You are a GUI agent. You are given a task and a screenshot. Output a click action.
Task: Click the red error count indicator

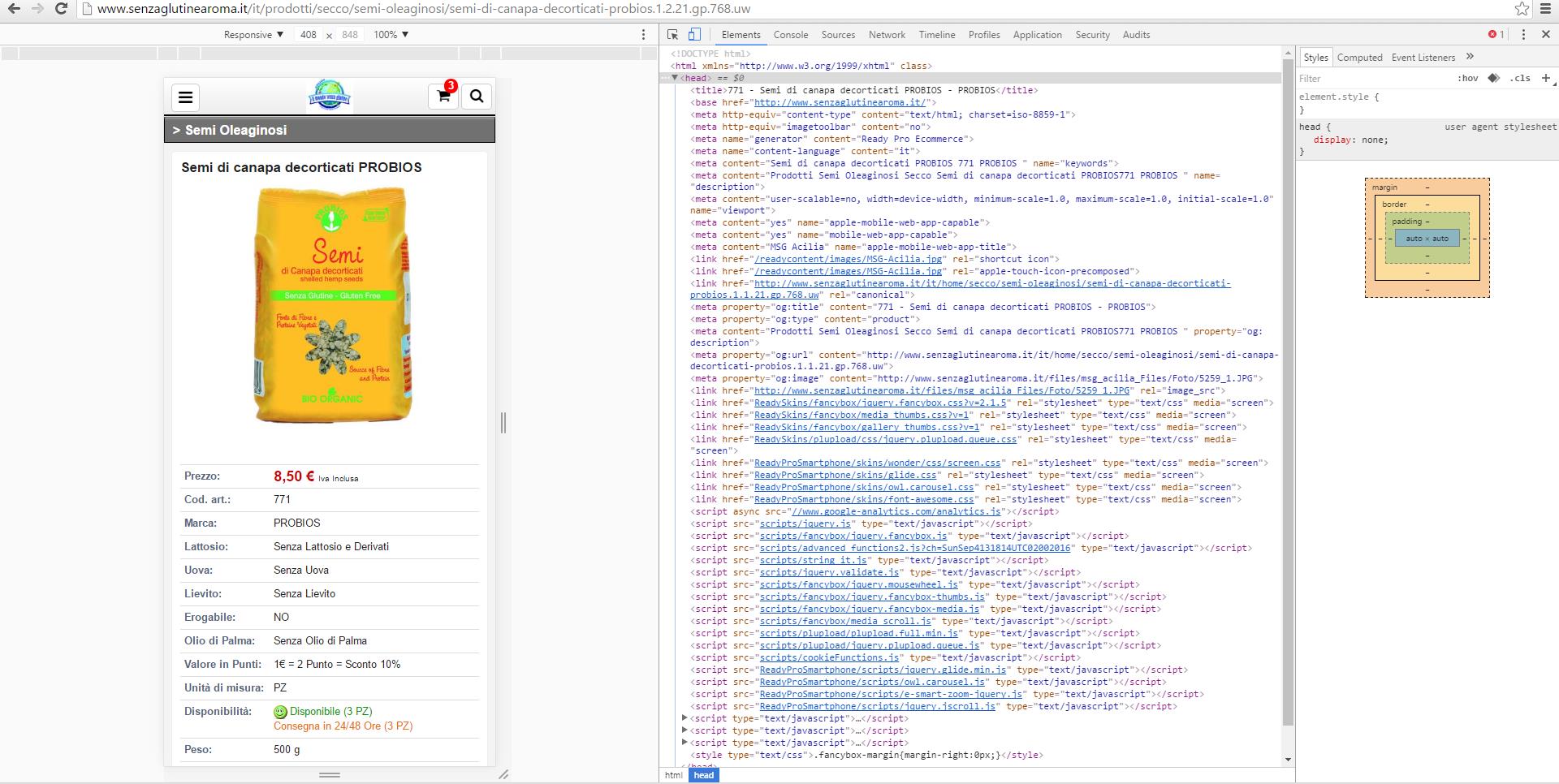pyautogui.click(x=1496, y=35)
